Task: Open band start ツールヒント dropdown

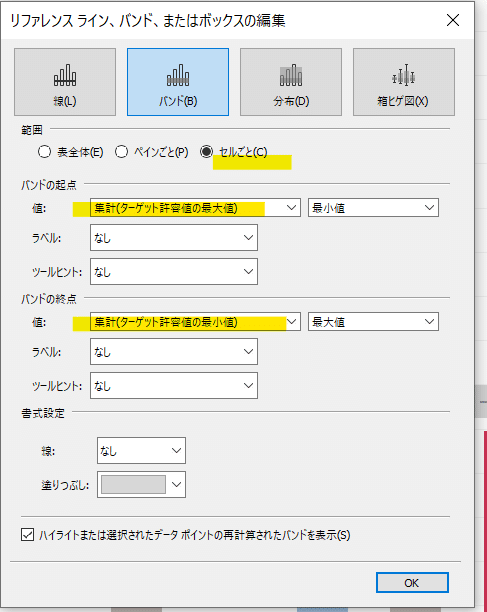Action: click(174, 271)
